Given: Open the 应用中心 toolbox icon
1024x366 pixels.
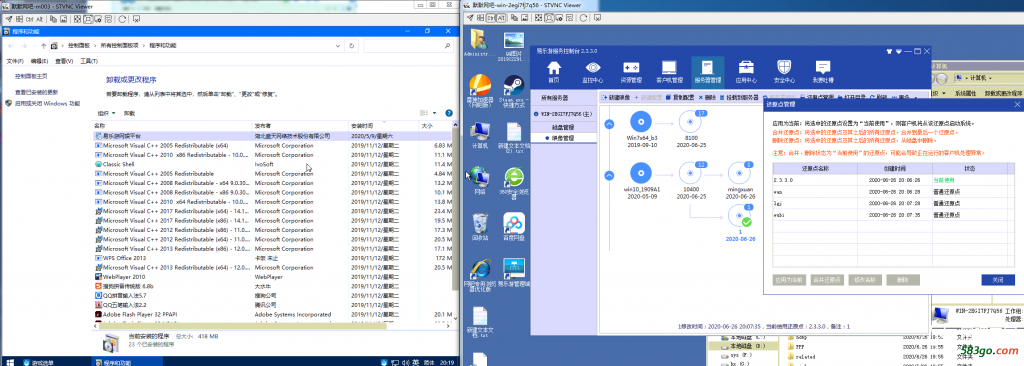Looking at the screenshot, I should [x=746, y=71].
